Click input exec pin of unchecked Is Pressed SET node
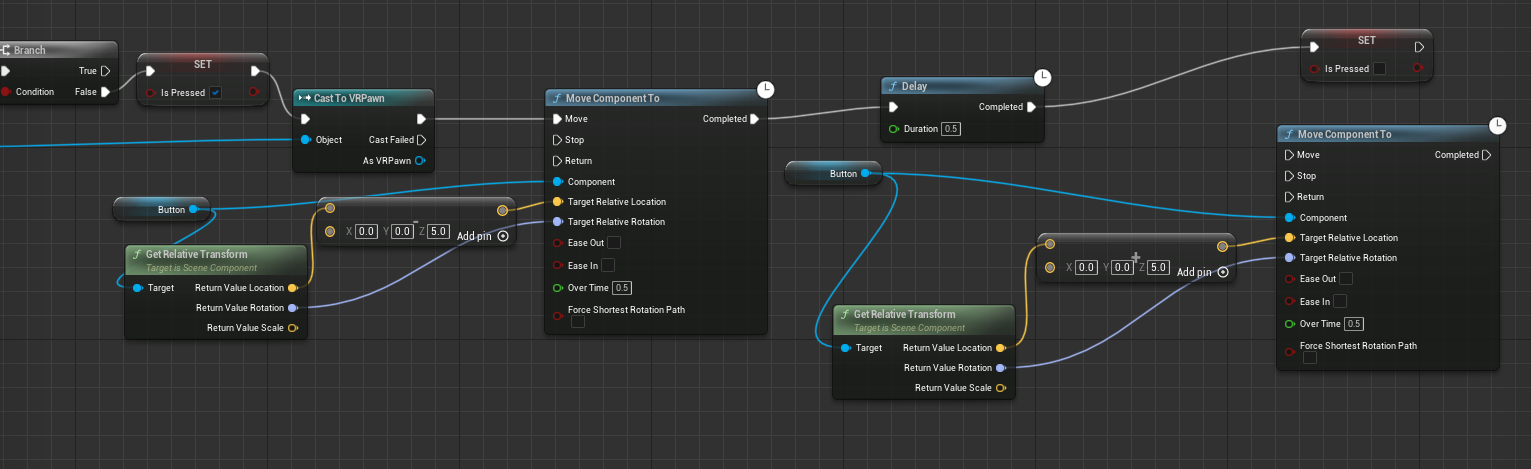This screenshot has width=1531, height=469. 1315,46
